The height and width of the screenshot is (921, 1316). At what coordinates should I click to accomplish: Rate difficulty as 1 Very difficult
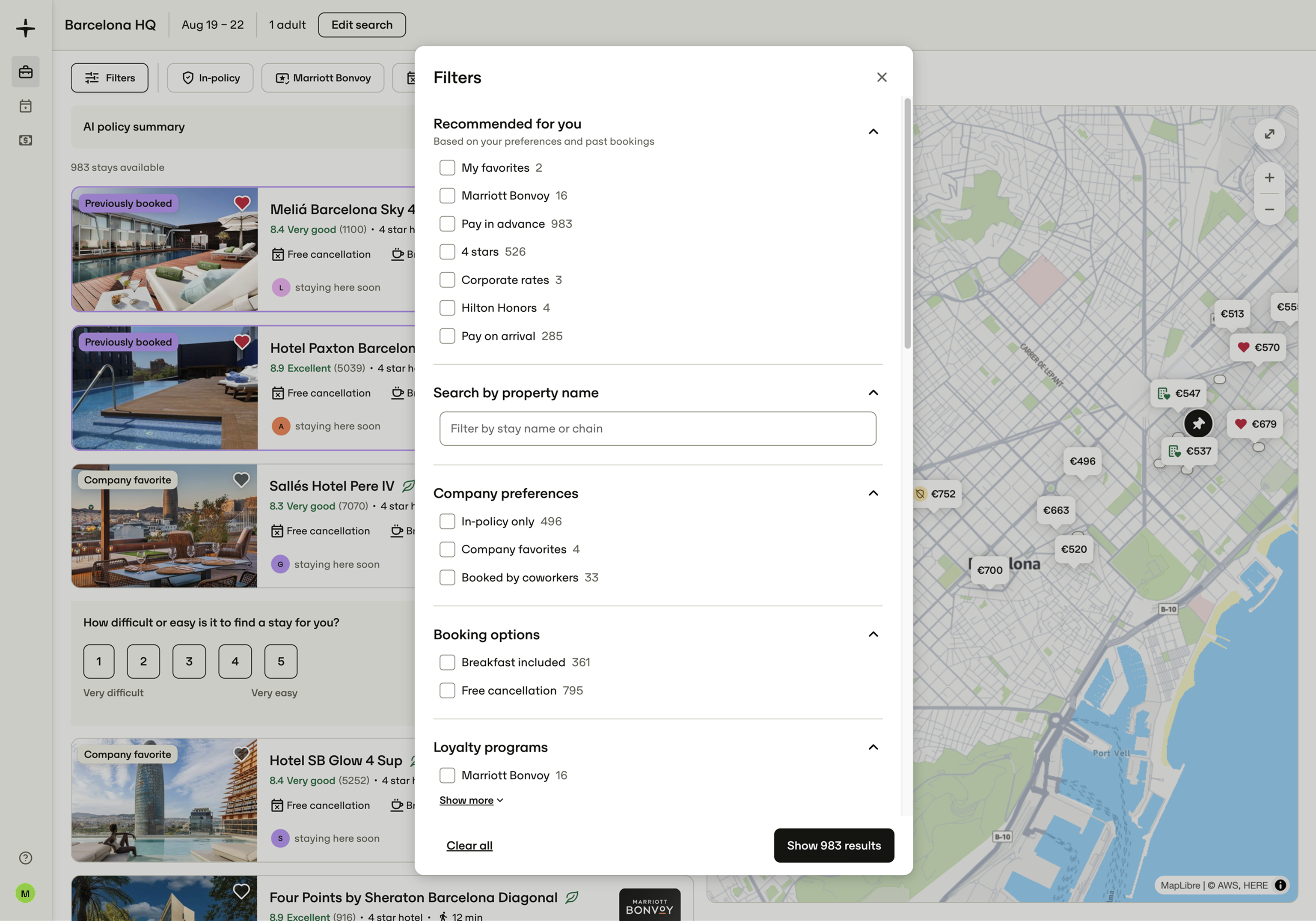[98, 661]
